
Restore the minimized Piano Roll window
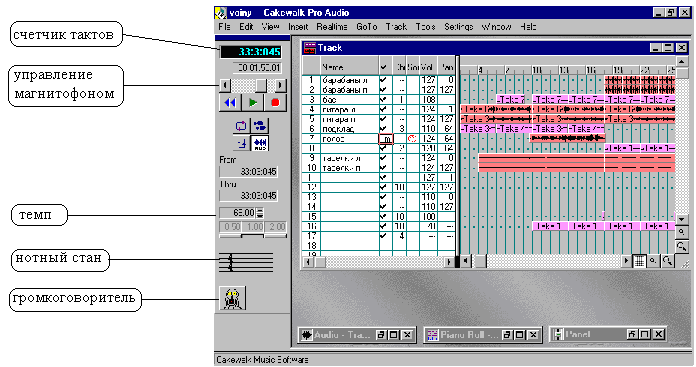[506, 335]
